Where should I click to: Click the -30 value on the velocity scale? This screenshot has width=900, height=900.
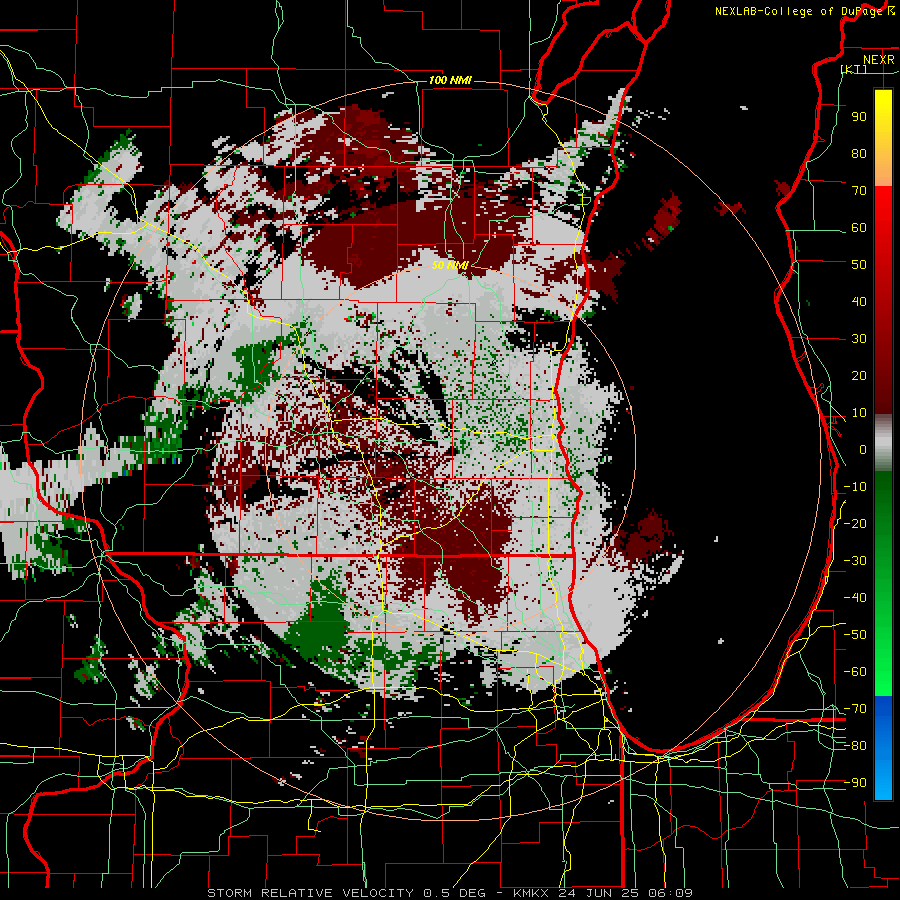pos(855,561)
